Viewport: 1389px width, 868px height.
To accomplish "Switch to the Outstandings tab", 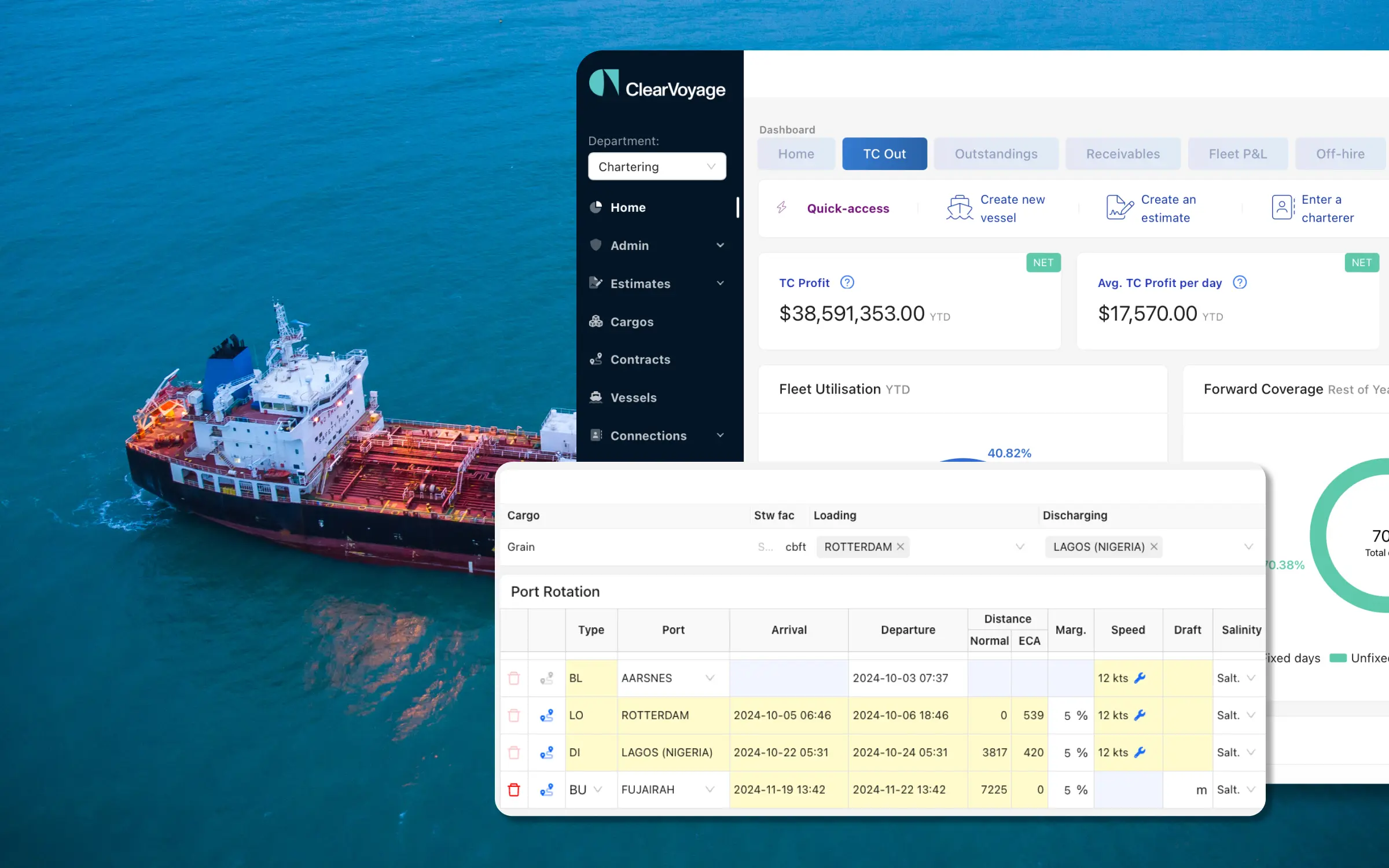I will (995, 153).
